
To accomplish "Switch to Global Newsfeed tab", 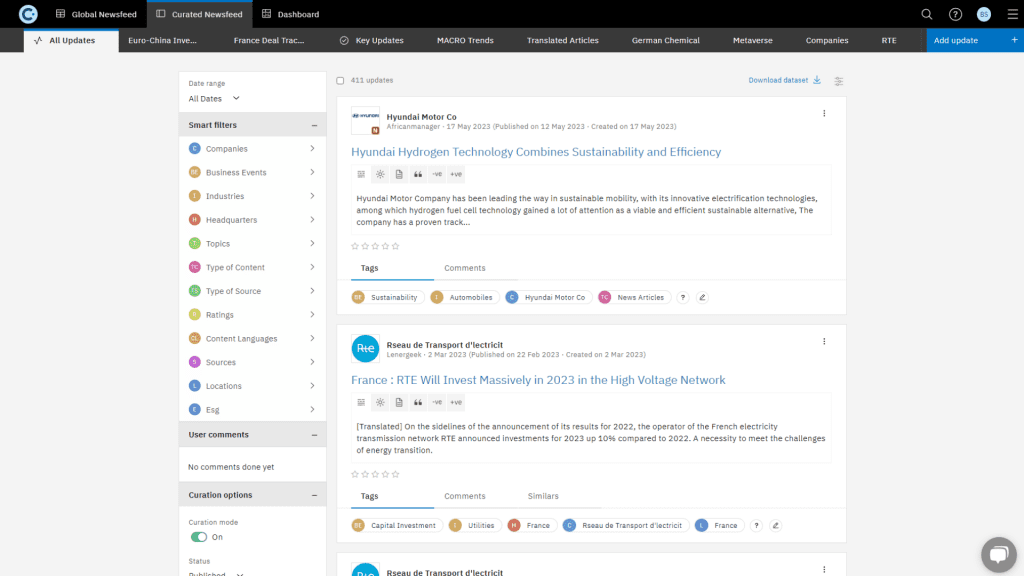I will [97, 14].
